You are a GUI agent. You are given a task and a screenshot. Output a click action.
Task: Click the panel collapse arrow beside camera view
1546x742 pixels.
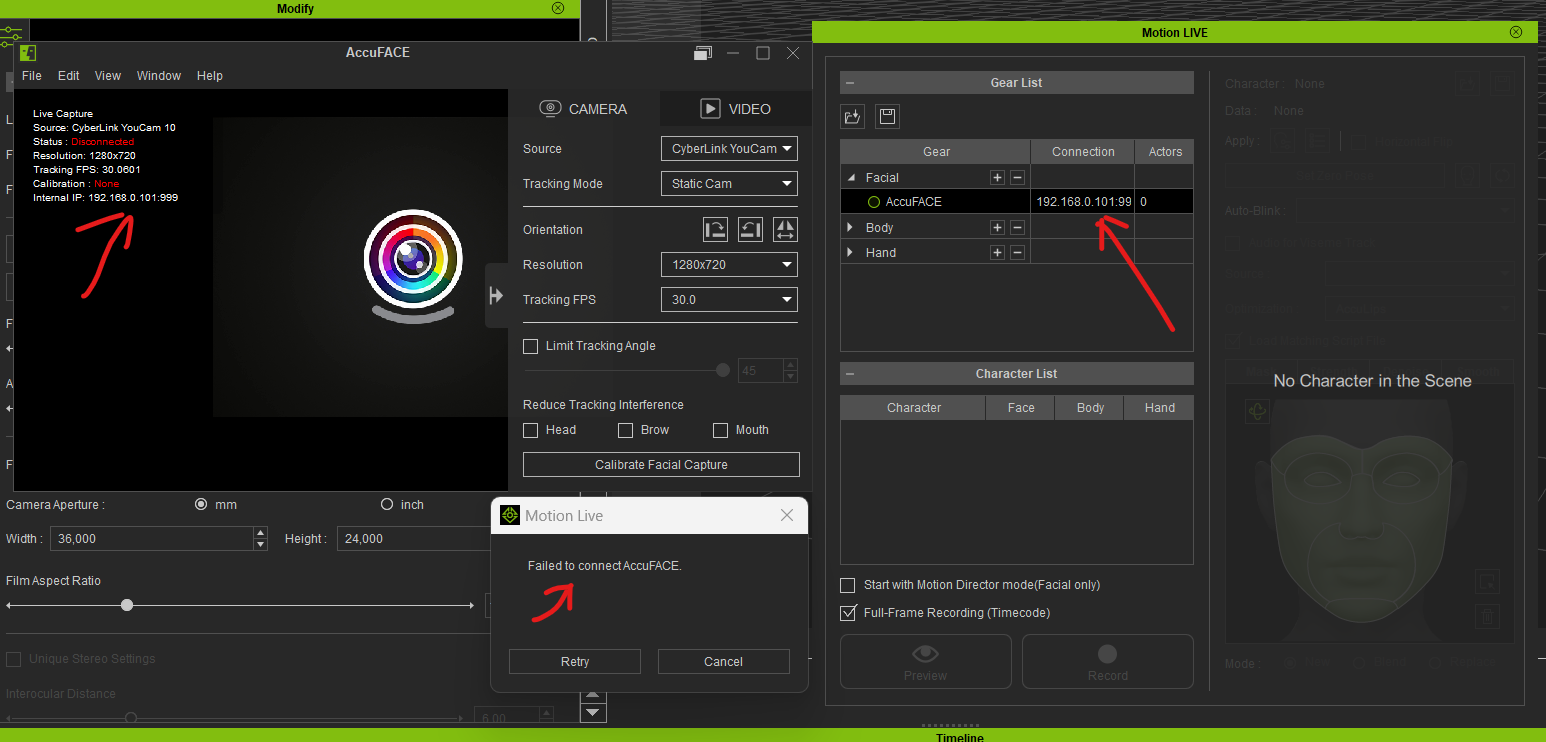click(496, 295)
